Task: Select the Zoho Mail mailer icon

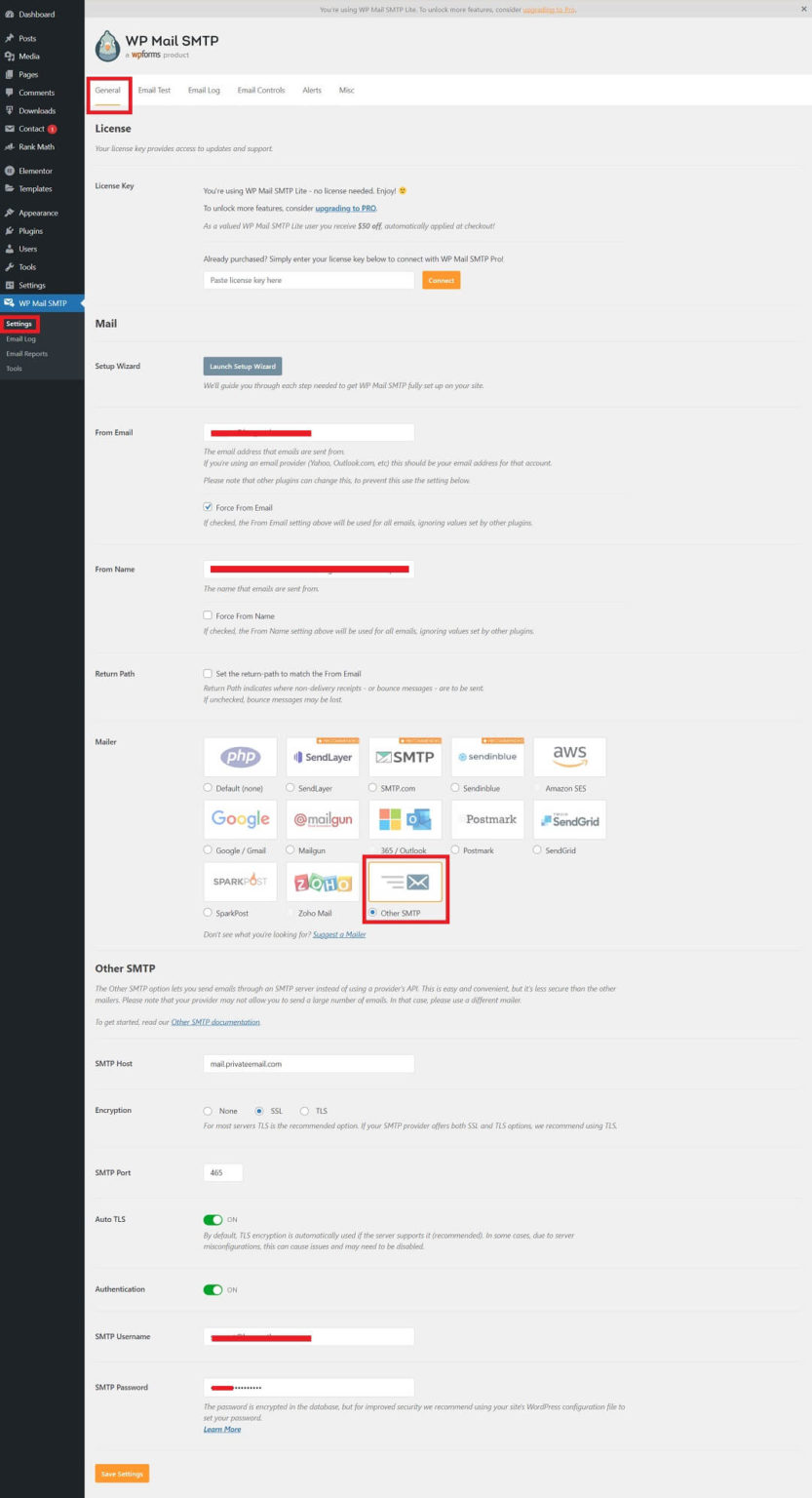Action: pyautogui.click(x=322, y=881)
